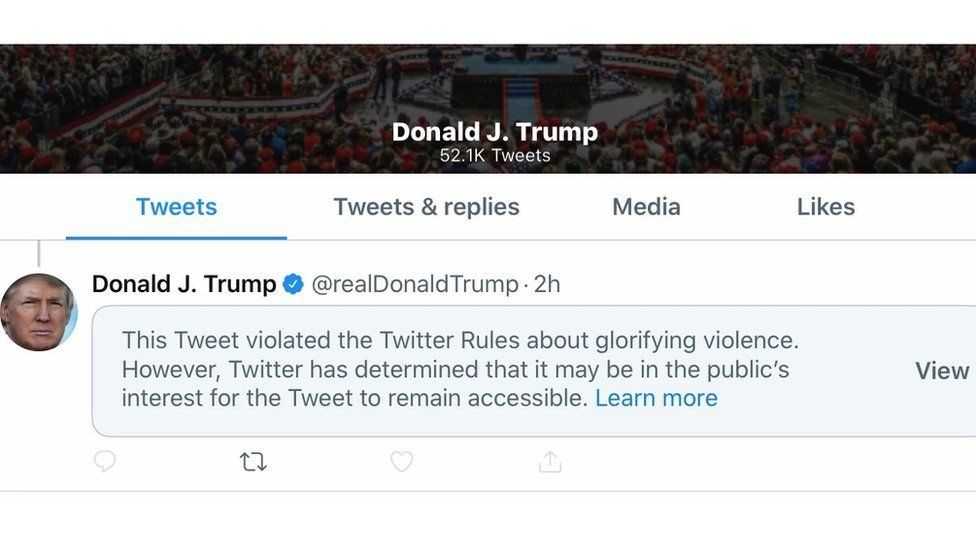Open the 2h tweet timestamp
This screenshot has height=549, width=976.
coord(547,284)
